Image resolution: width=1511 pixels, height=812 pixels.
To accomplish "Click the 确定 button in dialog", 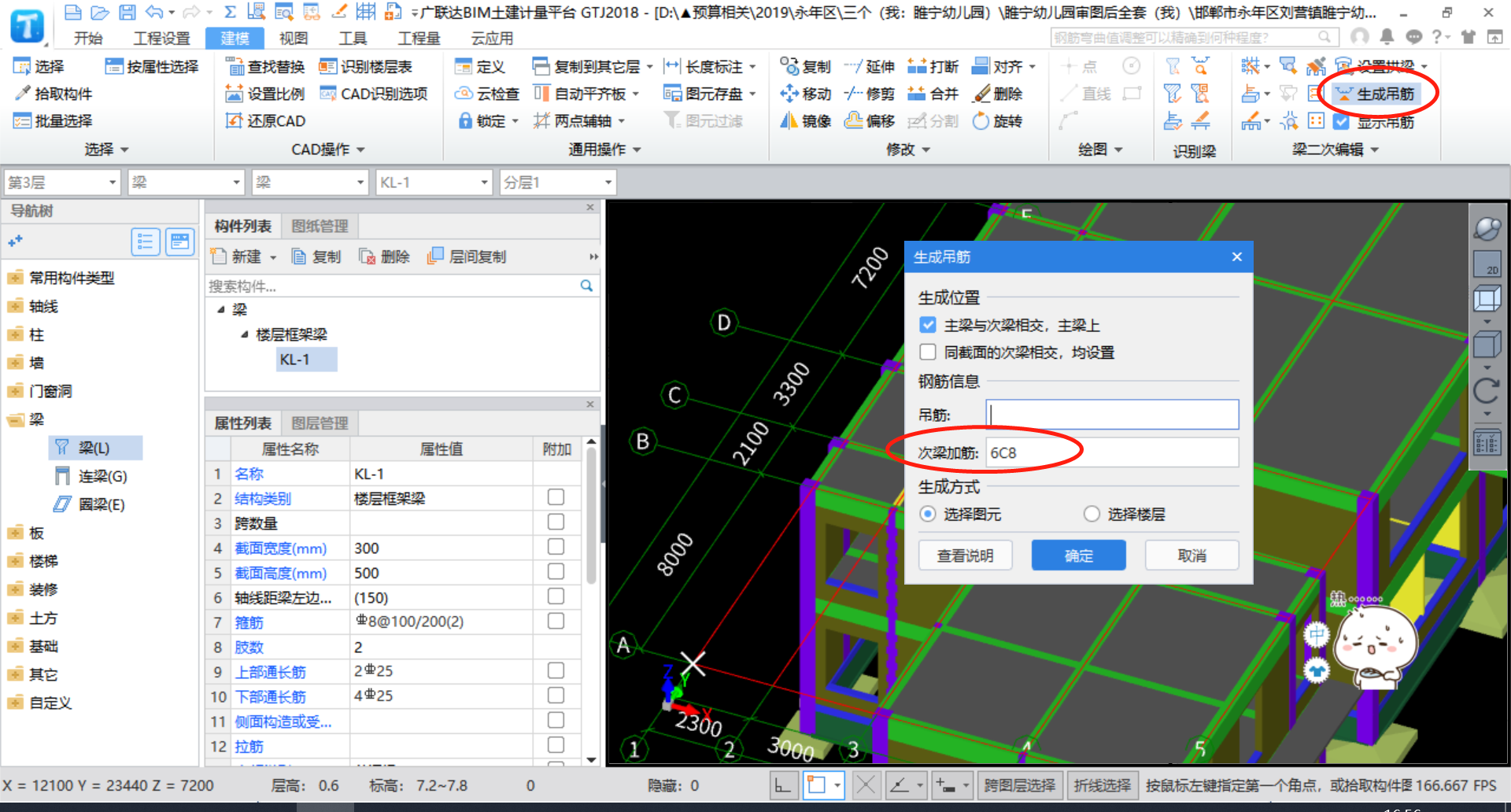I will pos(1078,555).
